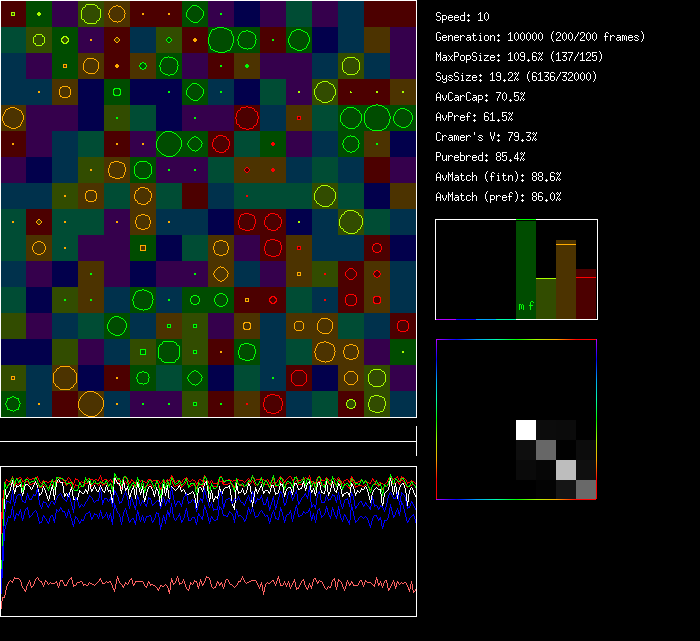Click the orange-brown bar in the histogram

[x=566, y=280]
